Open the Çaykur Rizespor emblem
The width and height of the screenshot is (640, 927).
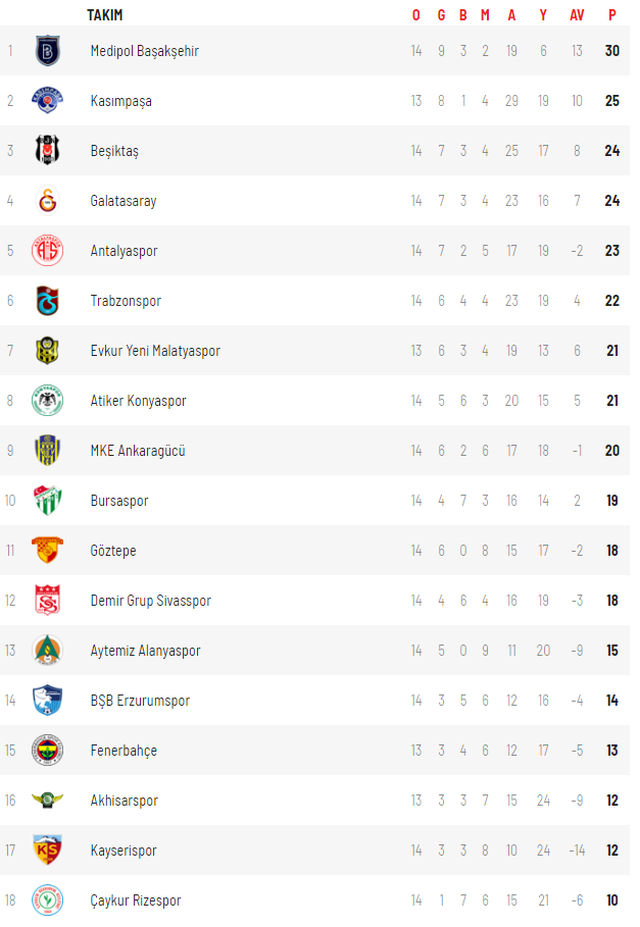(48, 900)
